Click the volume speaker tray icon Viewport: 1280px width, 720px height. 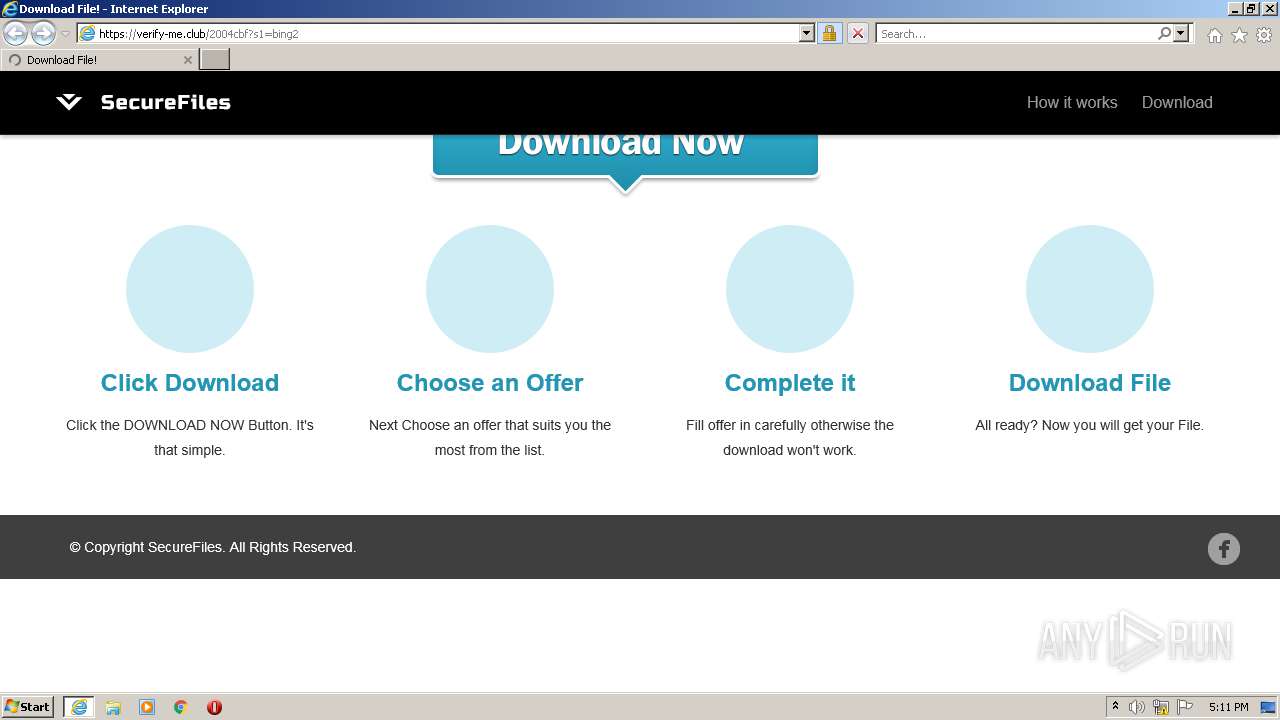[x=1137, y=707]
